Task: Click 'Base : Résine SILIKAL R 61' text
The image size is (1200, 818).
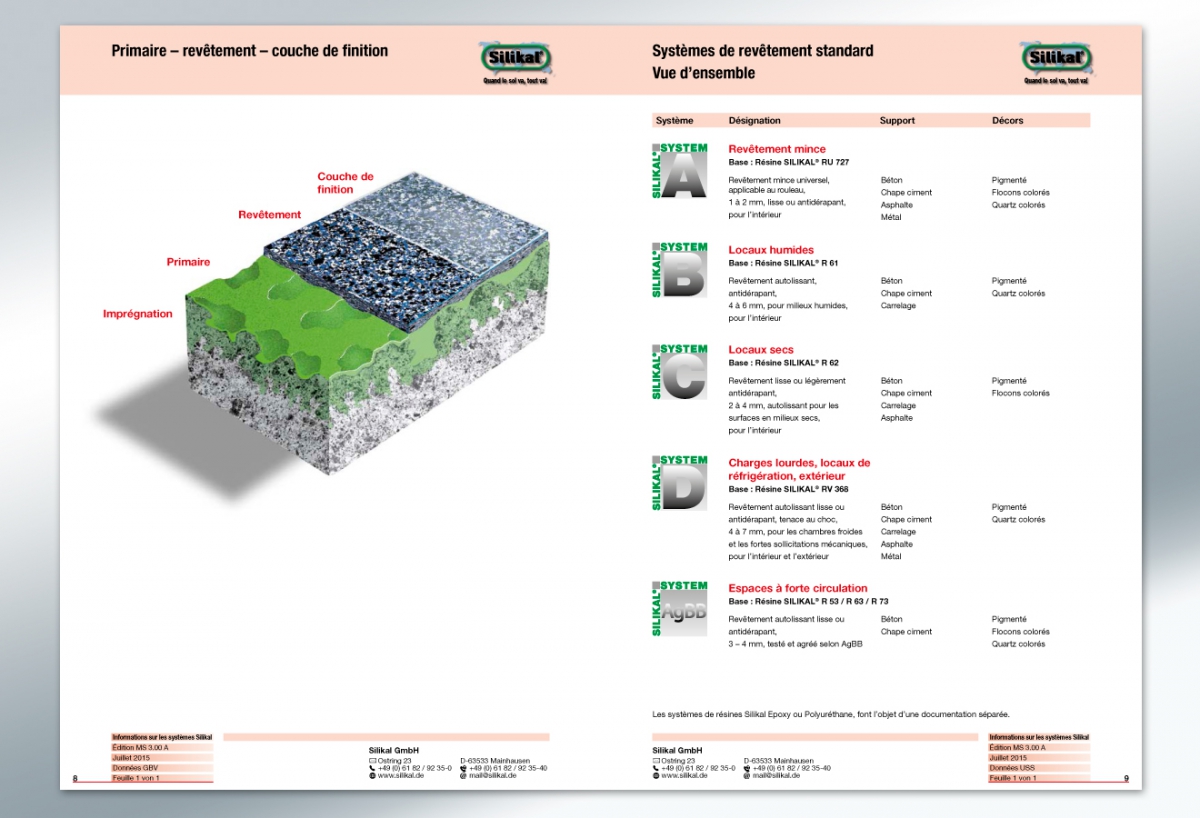Action: point(783,263)
